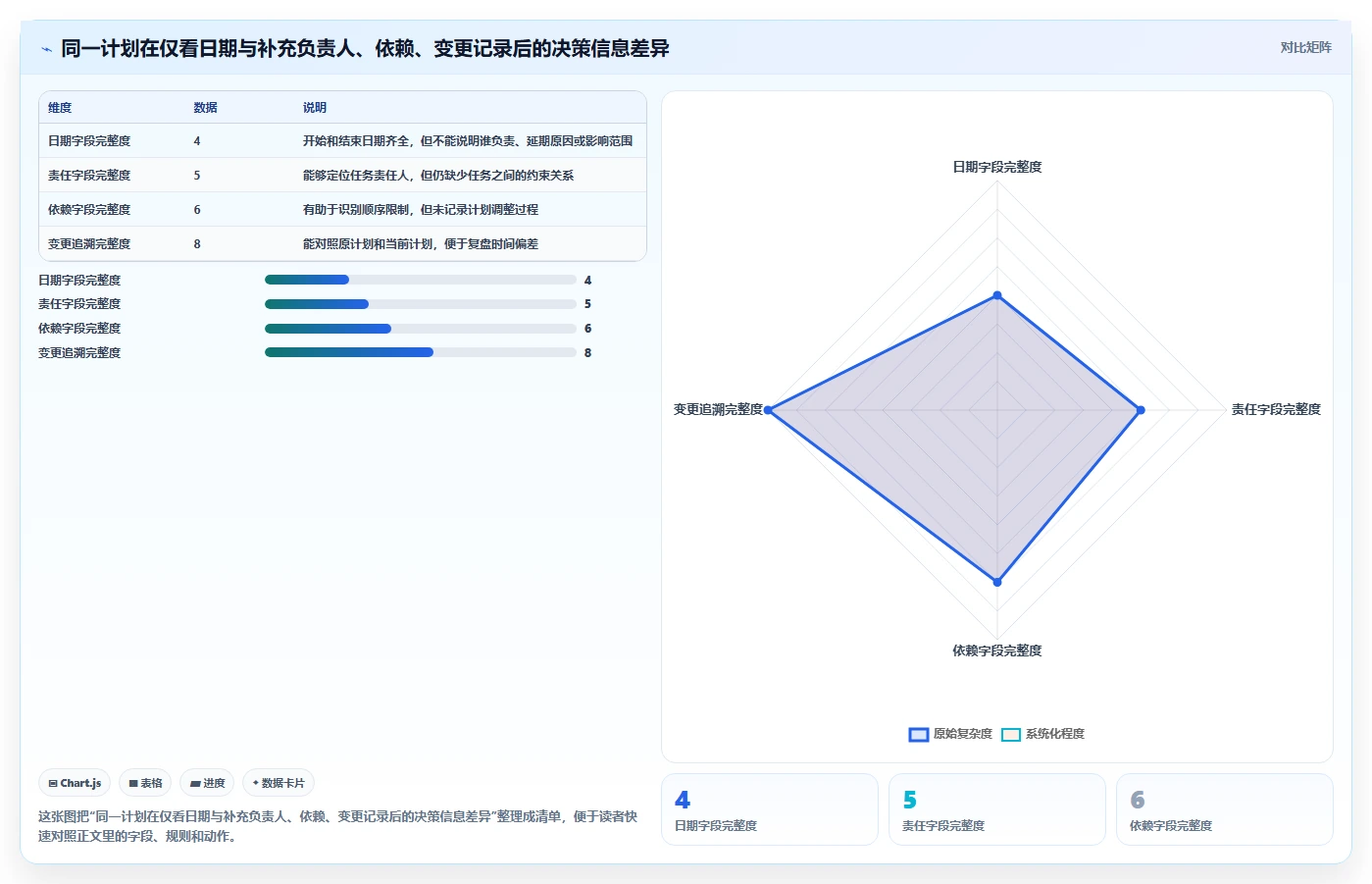
Task: Click the 日期字段完整度 progress bar
Action: pyautogui.click(x=421, y=280)
